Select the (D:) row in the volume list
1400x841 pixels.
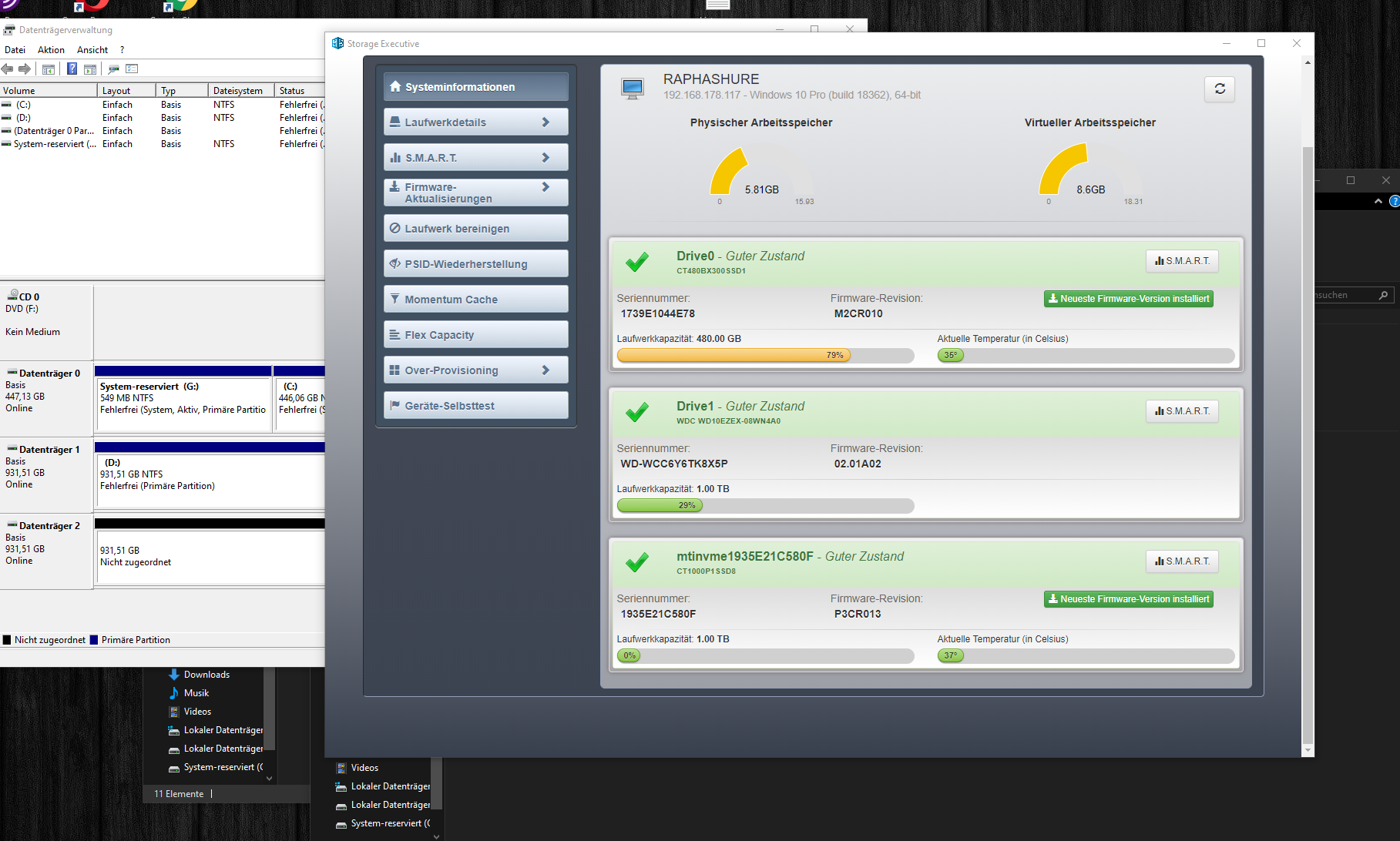click(x=162, y=118)
